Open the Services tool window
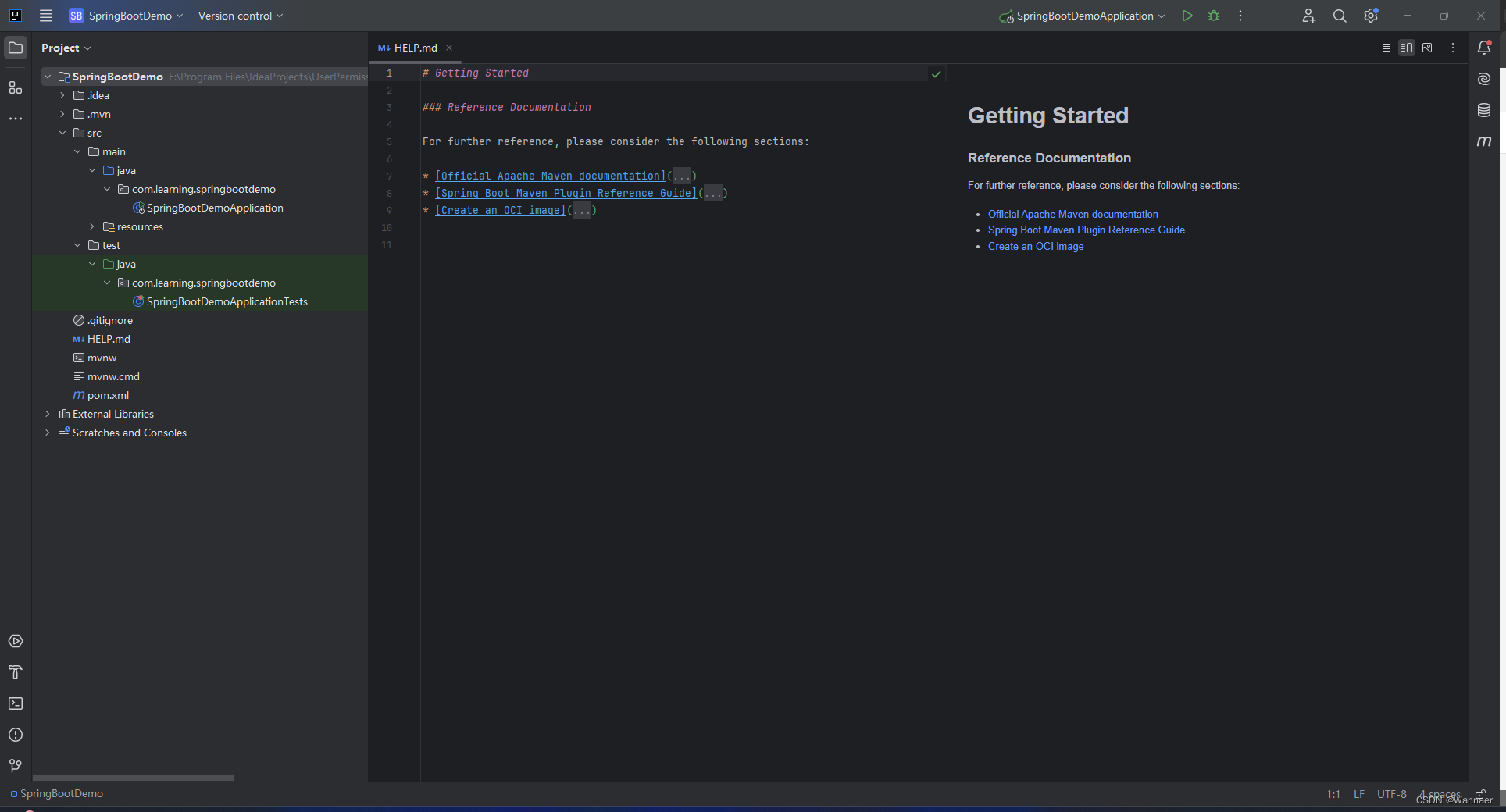Viewport: 1506px width, 812px height. click(16, 641)
